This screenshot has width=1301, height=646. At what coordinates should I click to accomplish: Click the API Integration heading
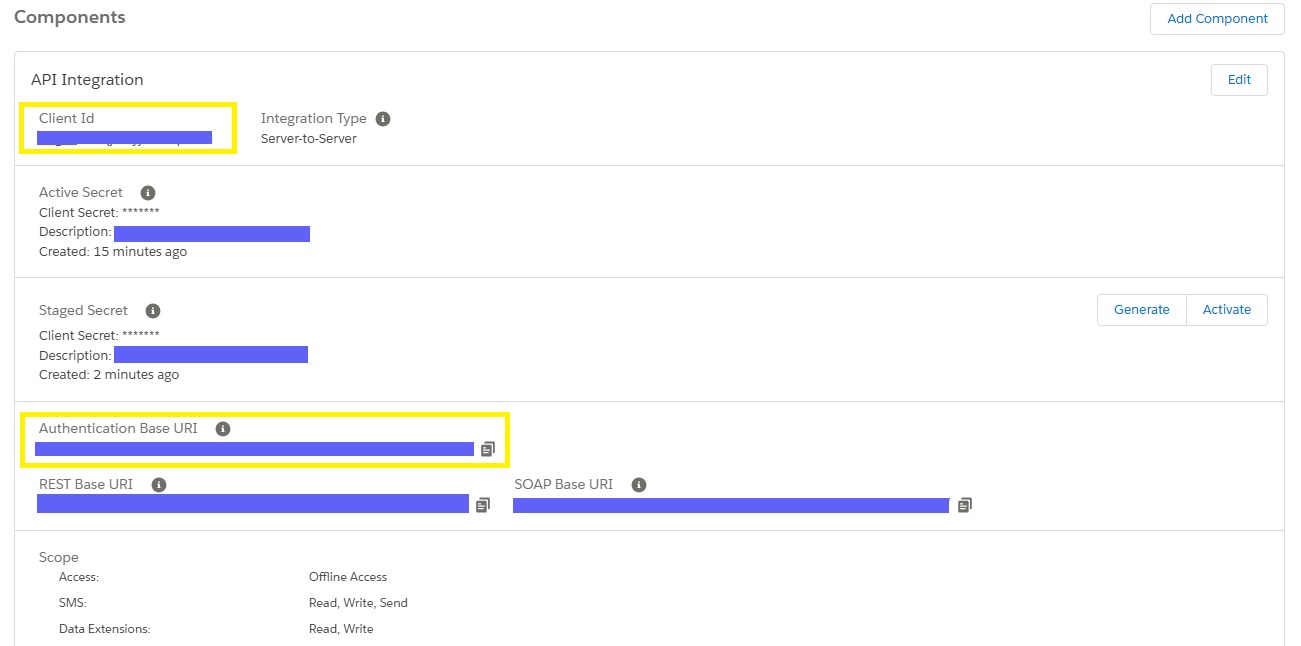87,80
